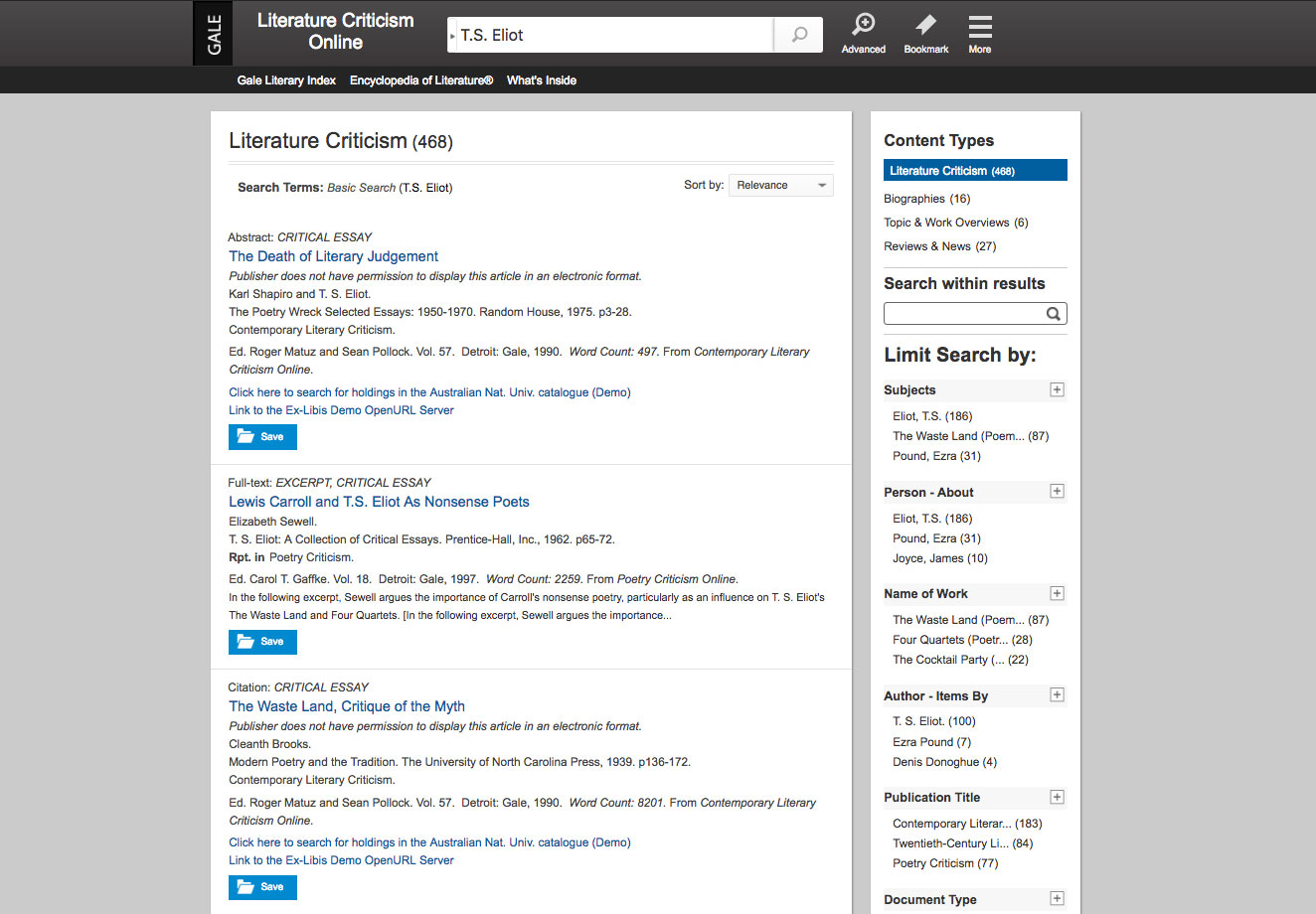Open the More hamburger menu
The image size is (1316, 914).
click(980, 34)
